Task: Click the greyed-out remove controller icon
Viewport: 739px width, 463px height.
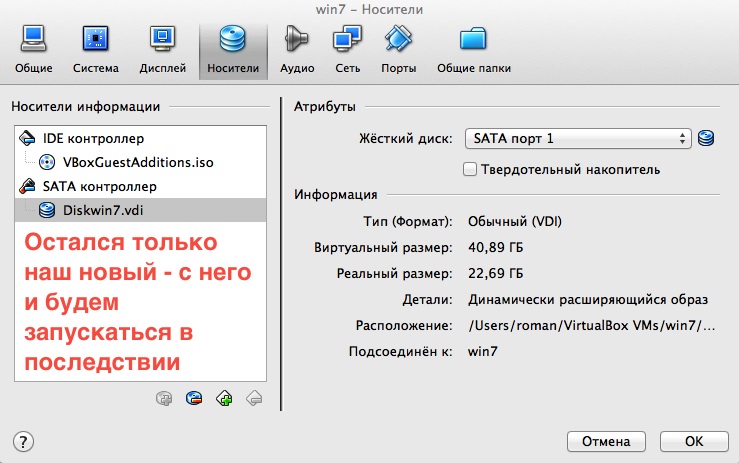Action: click(x=254, y=398)
